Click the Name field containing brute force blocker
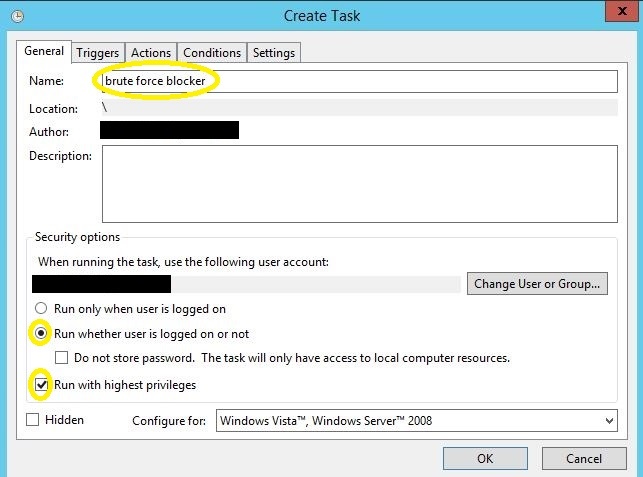 (360, 81)
